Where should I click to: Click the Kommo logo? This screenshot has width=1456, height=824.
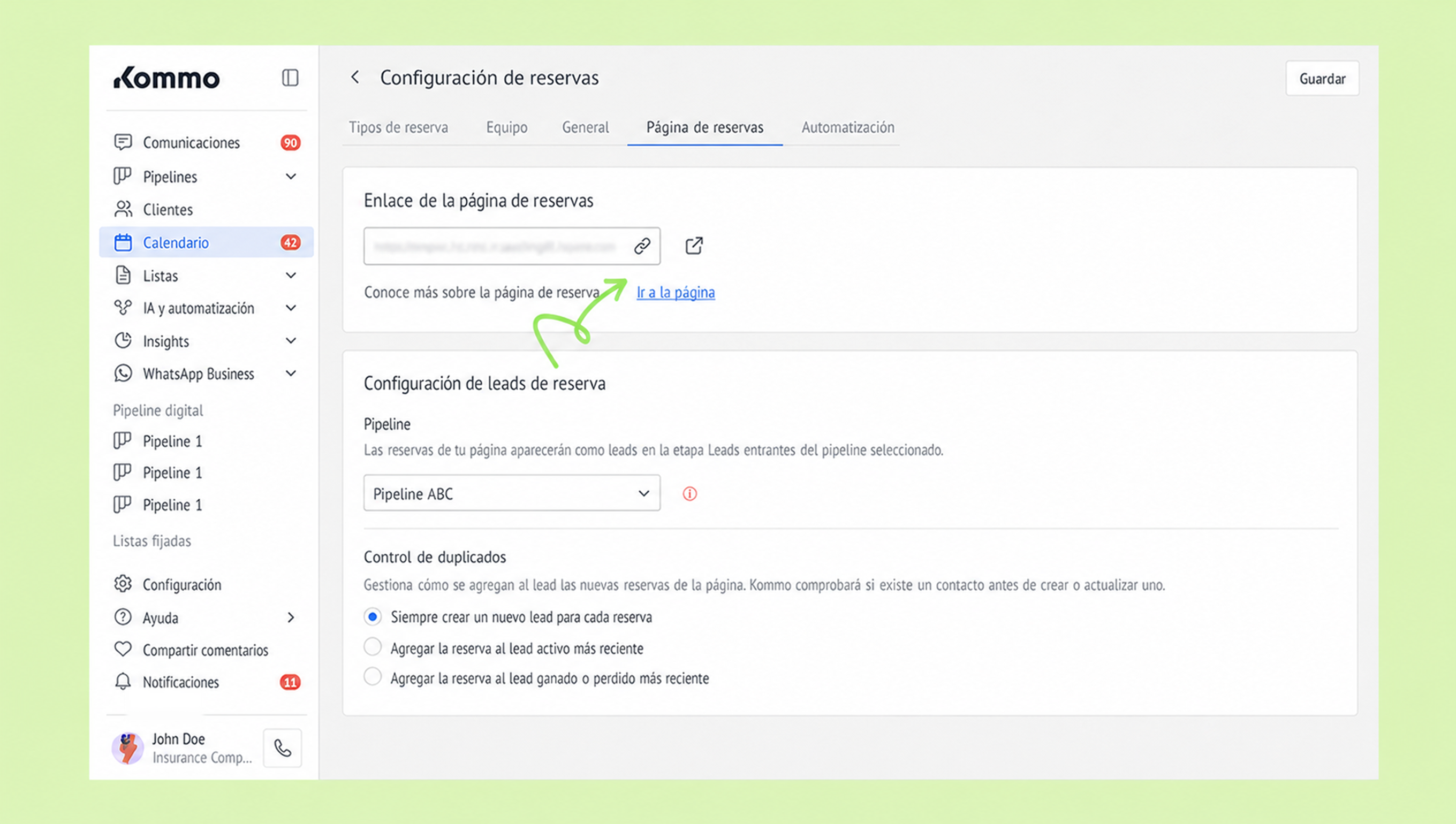click(x=166, y=78)
